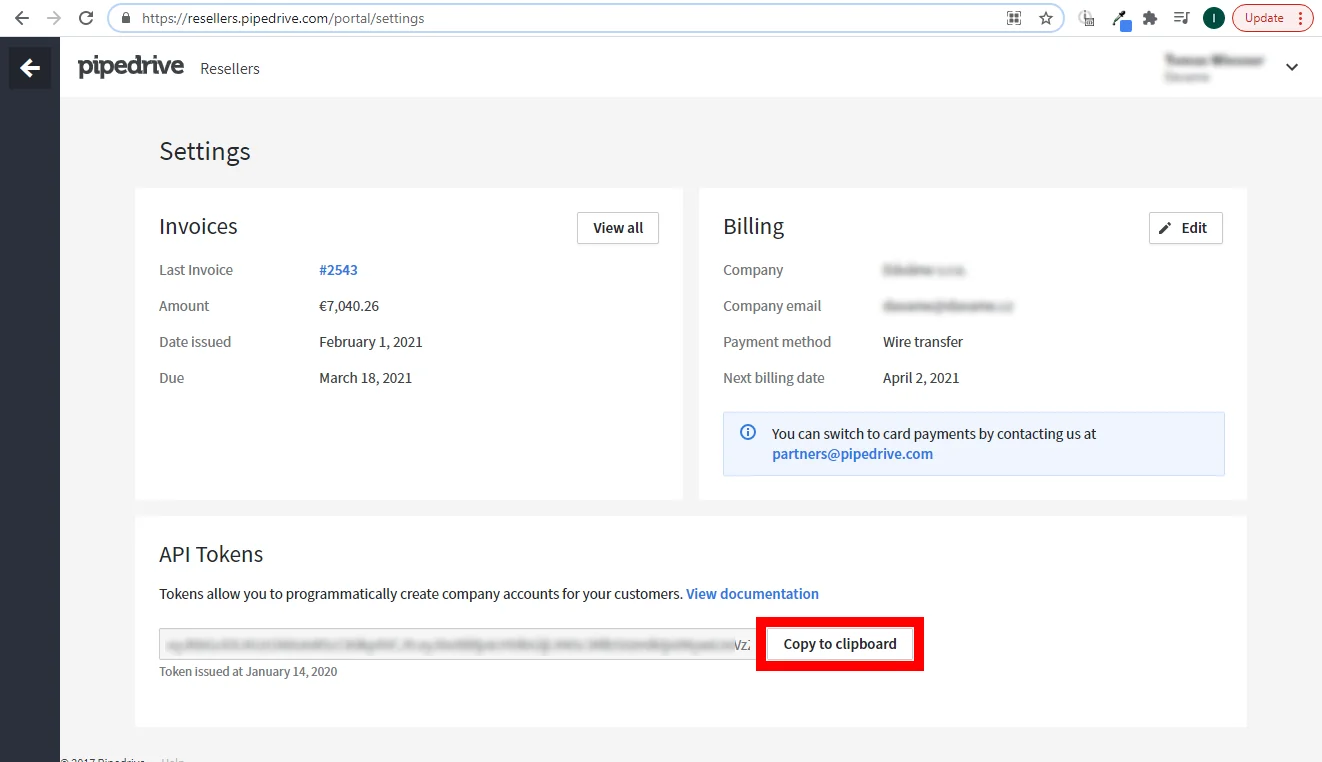Select the amount €7,040.26

click(349, 306)
